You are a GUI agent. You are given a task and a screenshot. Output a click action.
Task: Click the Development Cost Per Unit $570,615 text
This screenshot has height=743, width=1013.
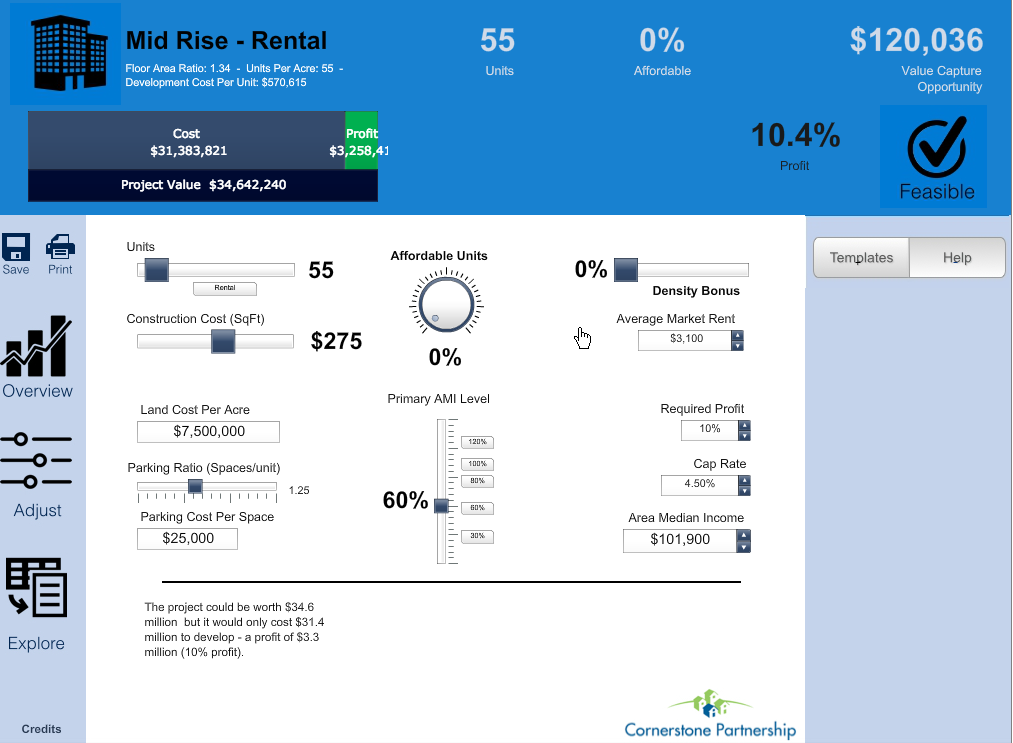[216, 83]
